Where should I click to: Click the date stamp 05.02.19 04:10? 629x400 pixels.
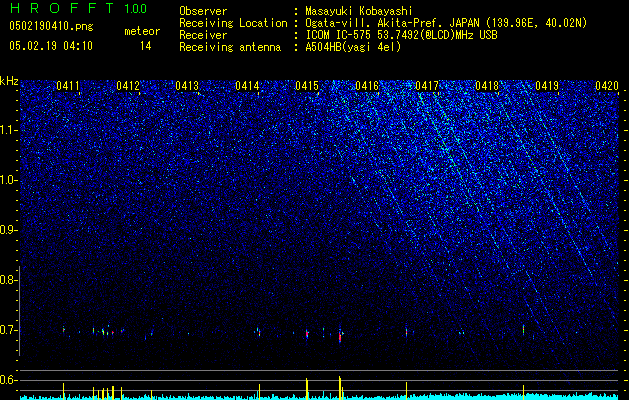pyautogui.click(x=51, y=46)
